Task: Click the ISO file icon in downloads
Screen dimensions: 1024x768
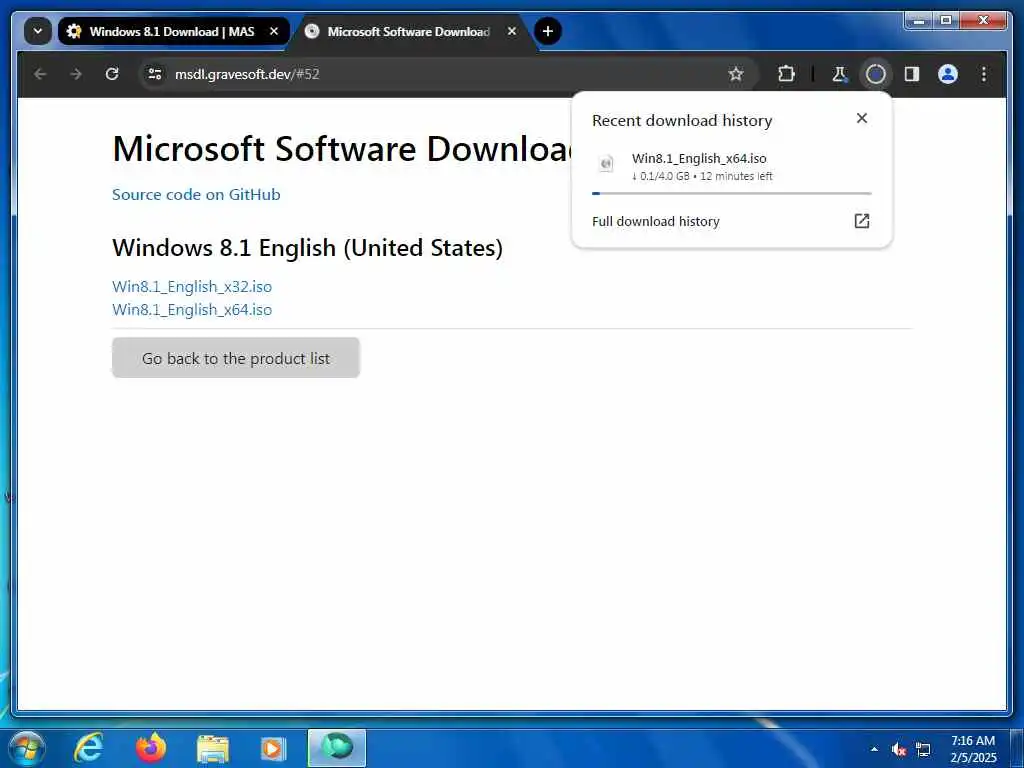Action: [x=607, y=163]
